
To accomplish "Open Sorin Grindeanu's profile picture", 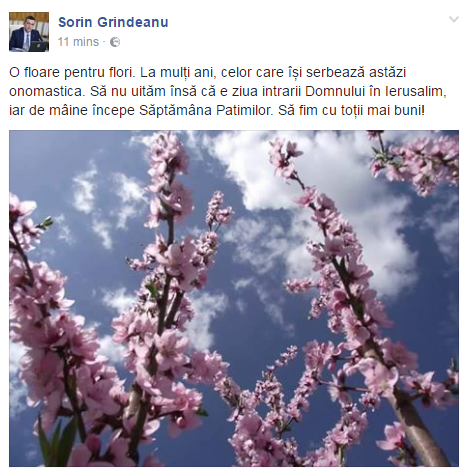I will click(x=29, y=32).
